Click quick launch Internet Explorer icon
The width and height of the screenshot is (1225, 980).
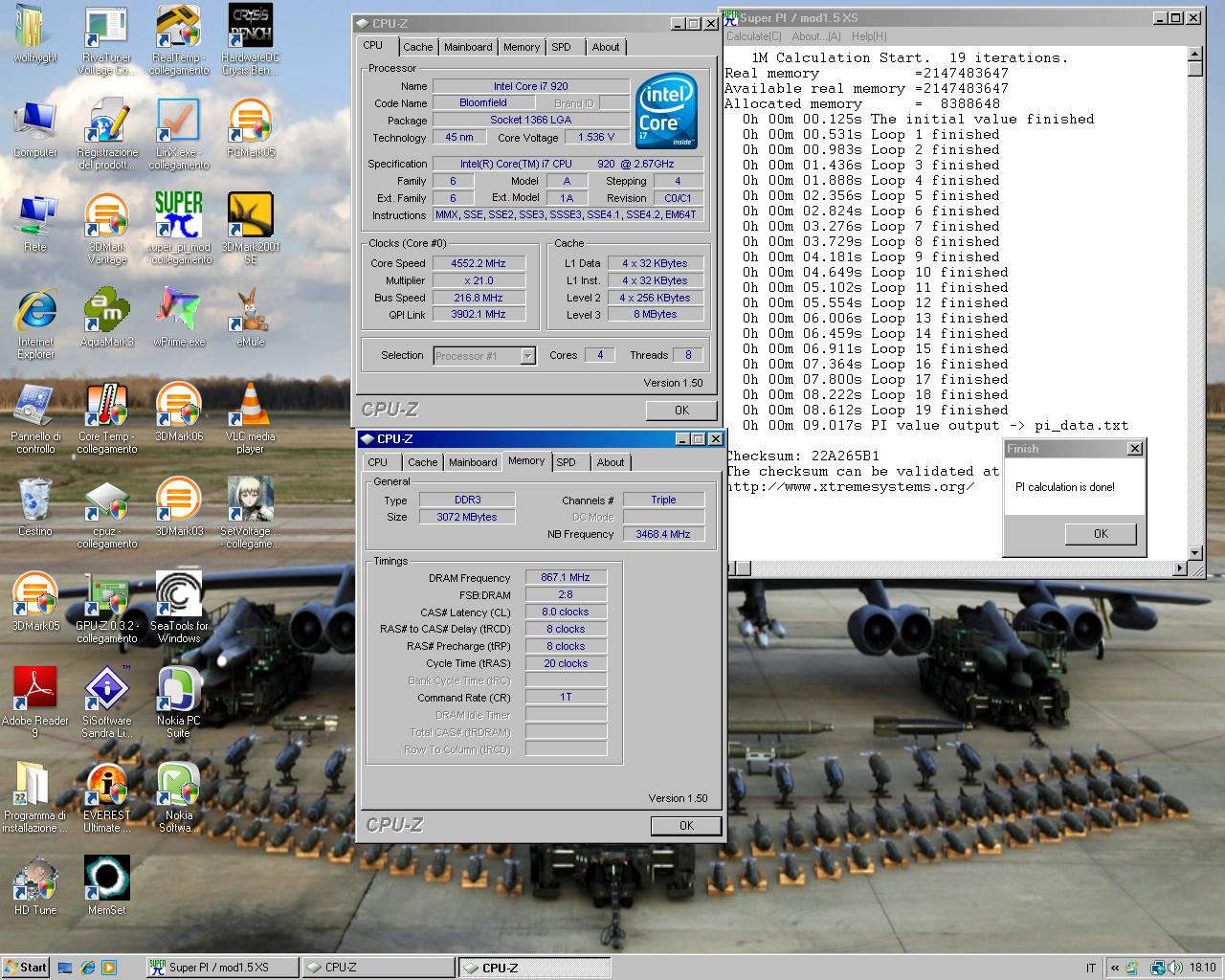click(x=87, y=968)
